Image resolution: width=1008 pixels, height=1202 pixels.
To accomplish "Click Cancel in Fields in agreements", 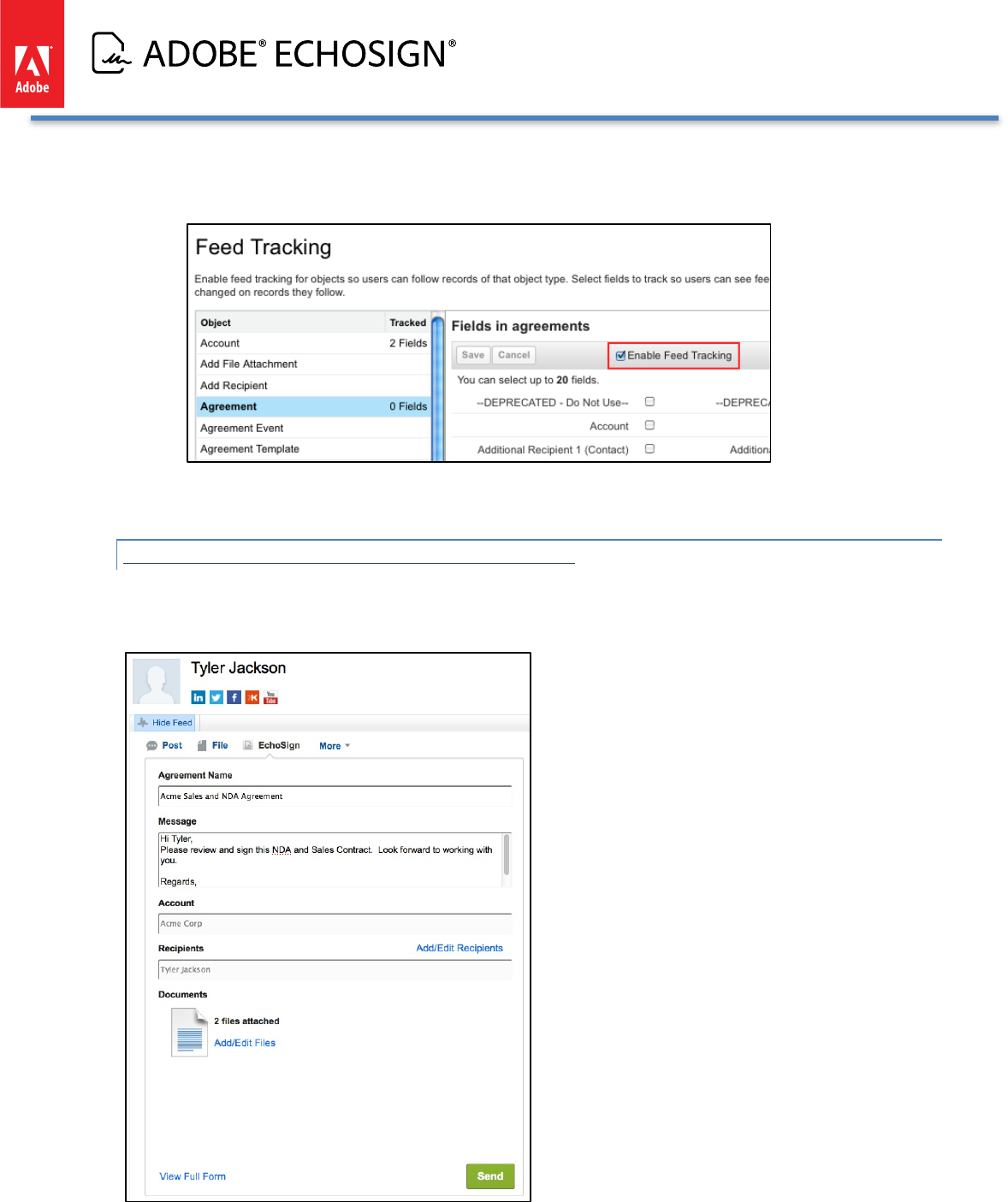I will 514,355.
